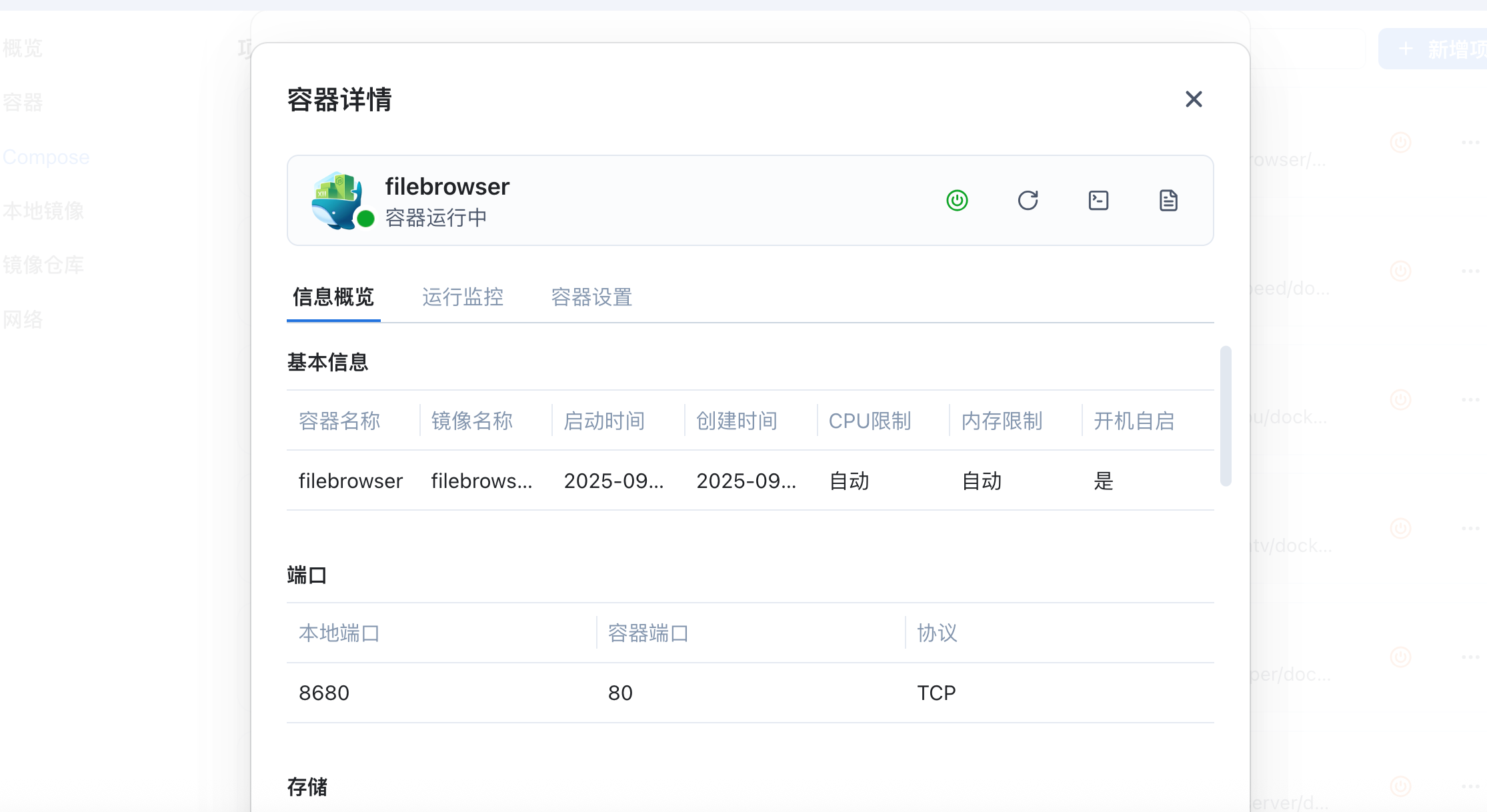Open 网络 in the sidebar
Image resolution: width=1487 pixels, height=812 pixels.
23,320
